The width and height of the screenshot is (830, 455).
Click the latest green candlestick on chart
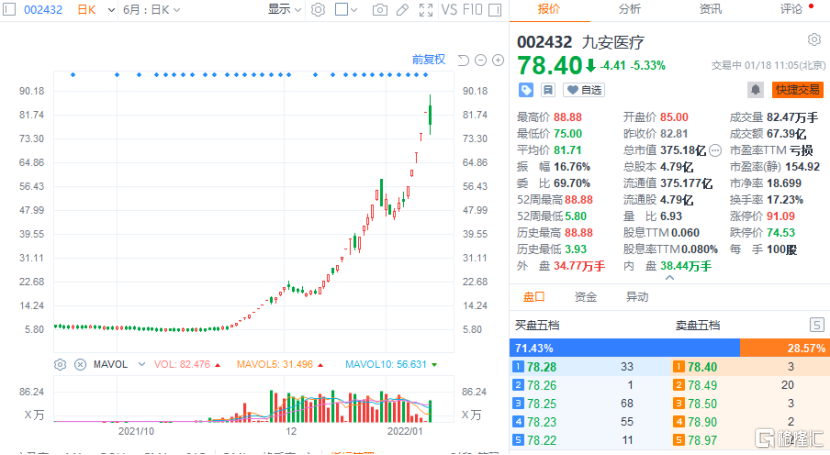coord(430,115)
